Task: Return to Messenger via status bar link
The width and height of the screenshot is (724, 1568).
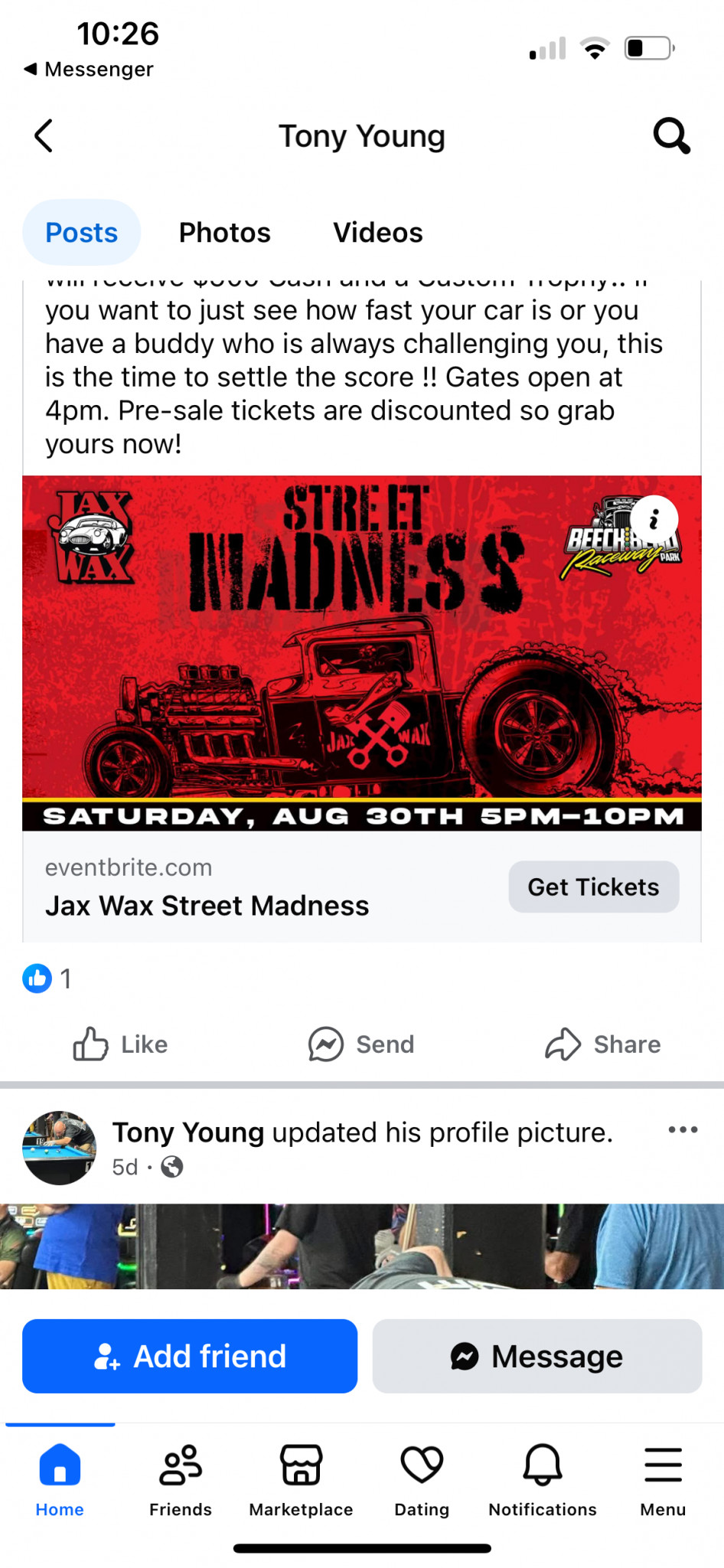Action: coord(89,69)
